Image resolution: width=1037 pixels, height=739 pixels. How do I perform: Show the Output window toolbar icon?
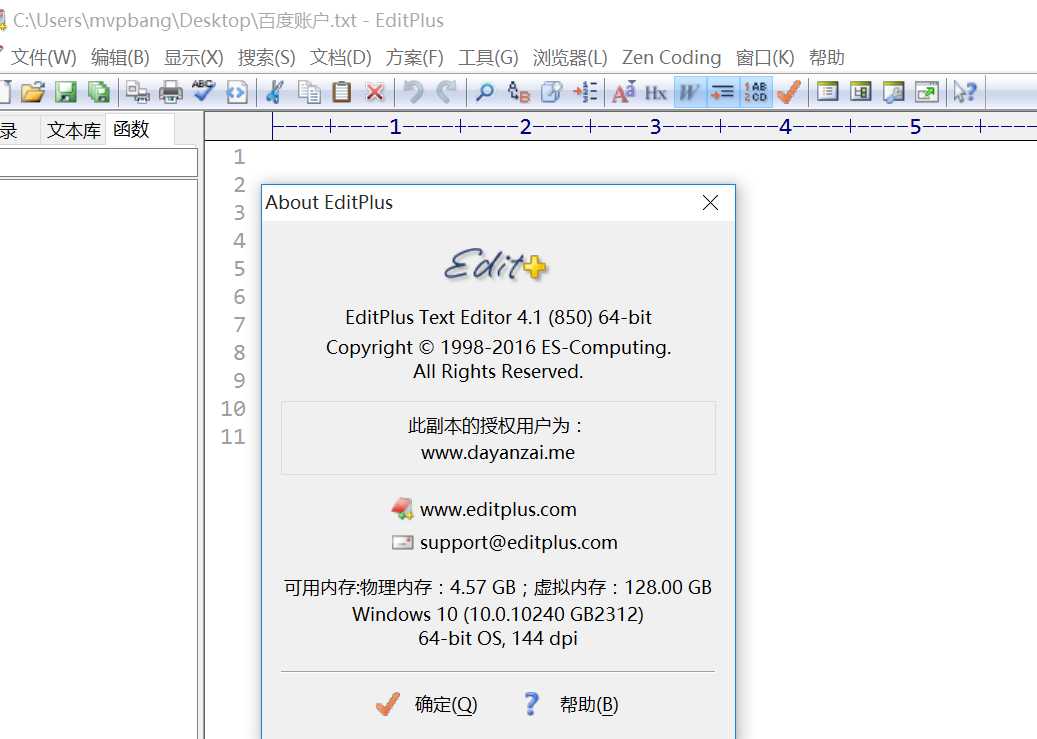860,92
